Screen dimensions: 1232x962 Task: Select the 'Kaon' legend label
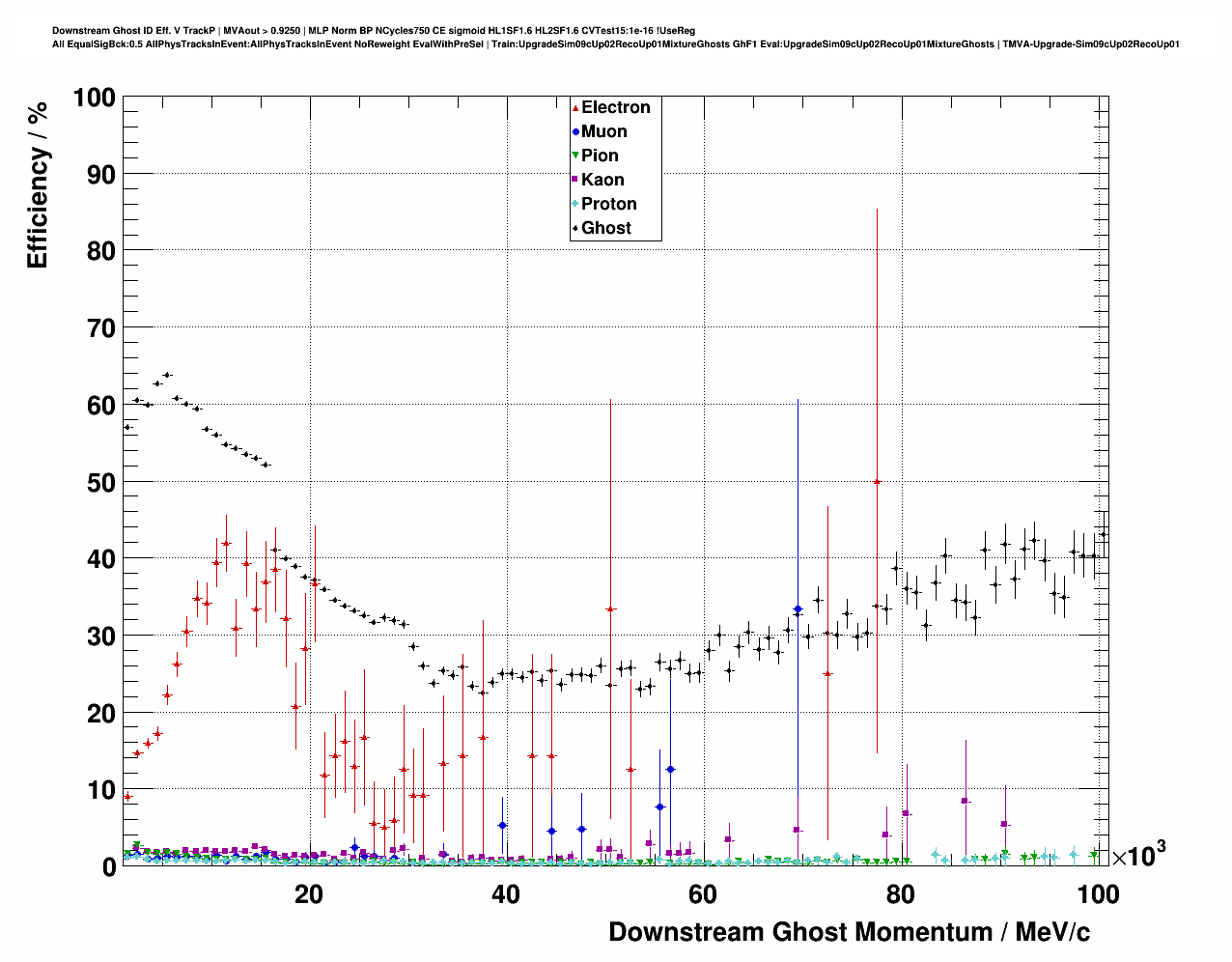(602, 180)
